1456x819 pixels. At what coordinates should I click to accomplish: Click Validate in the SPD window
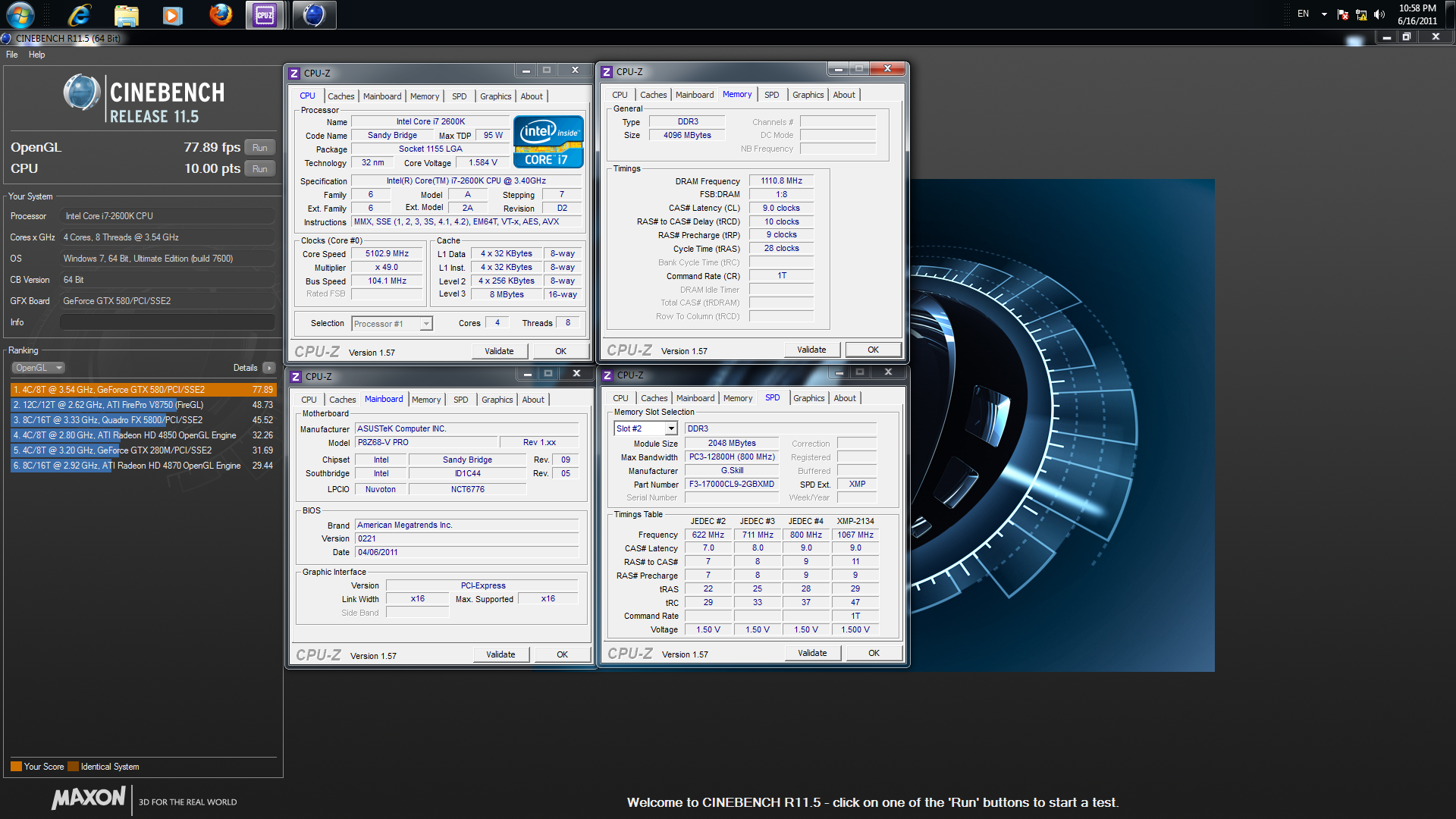click(x=811, y=653)
